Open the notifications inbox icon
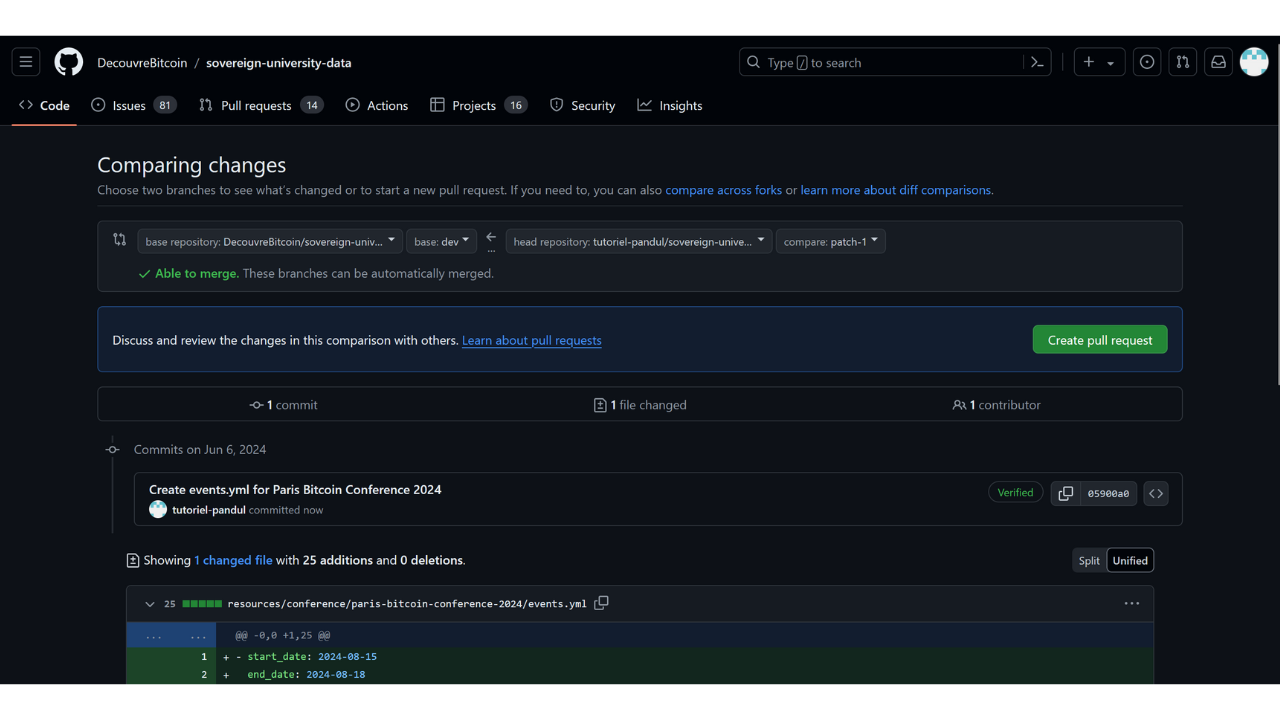 coord(1218,62)
